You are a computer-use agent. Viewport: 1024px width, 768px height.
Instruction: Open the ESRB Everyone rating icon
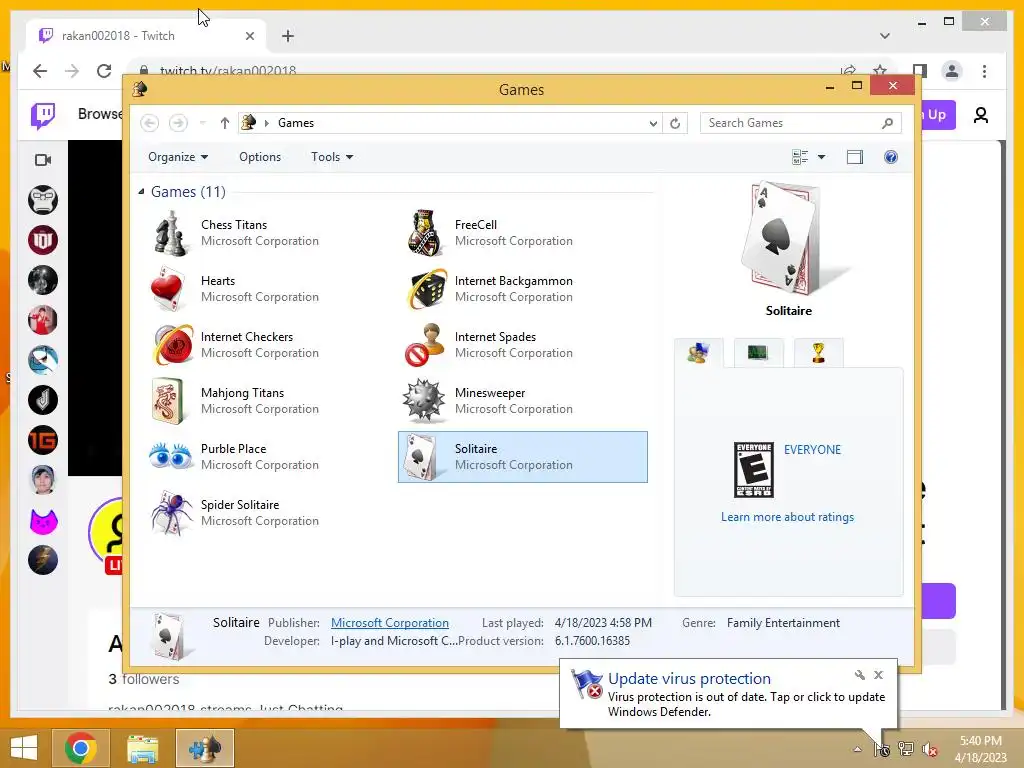754,470
